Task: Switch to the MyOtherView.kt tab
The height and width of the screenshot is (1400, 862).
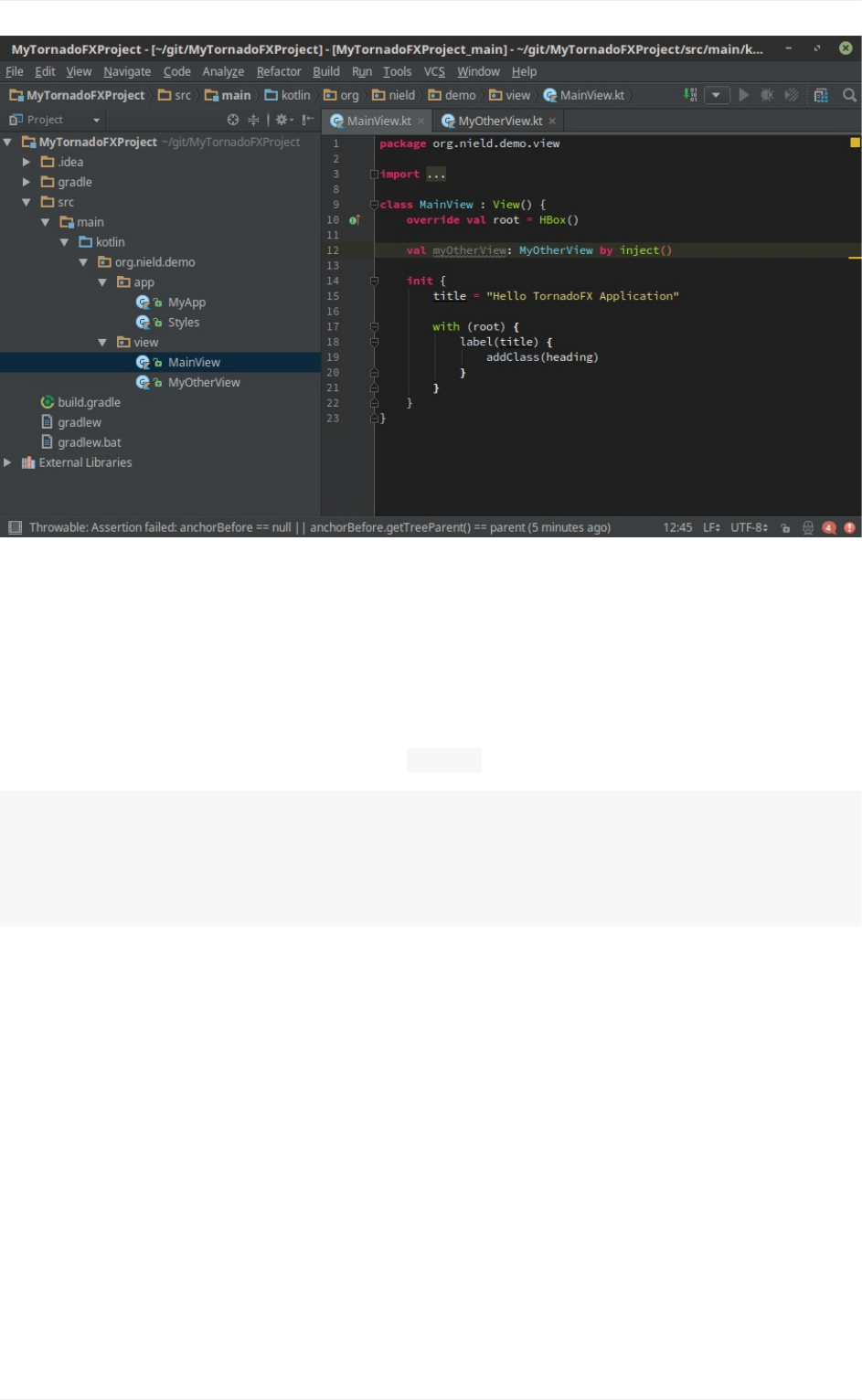Action: (x=500, y=121)
